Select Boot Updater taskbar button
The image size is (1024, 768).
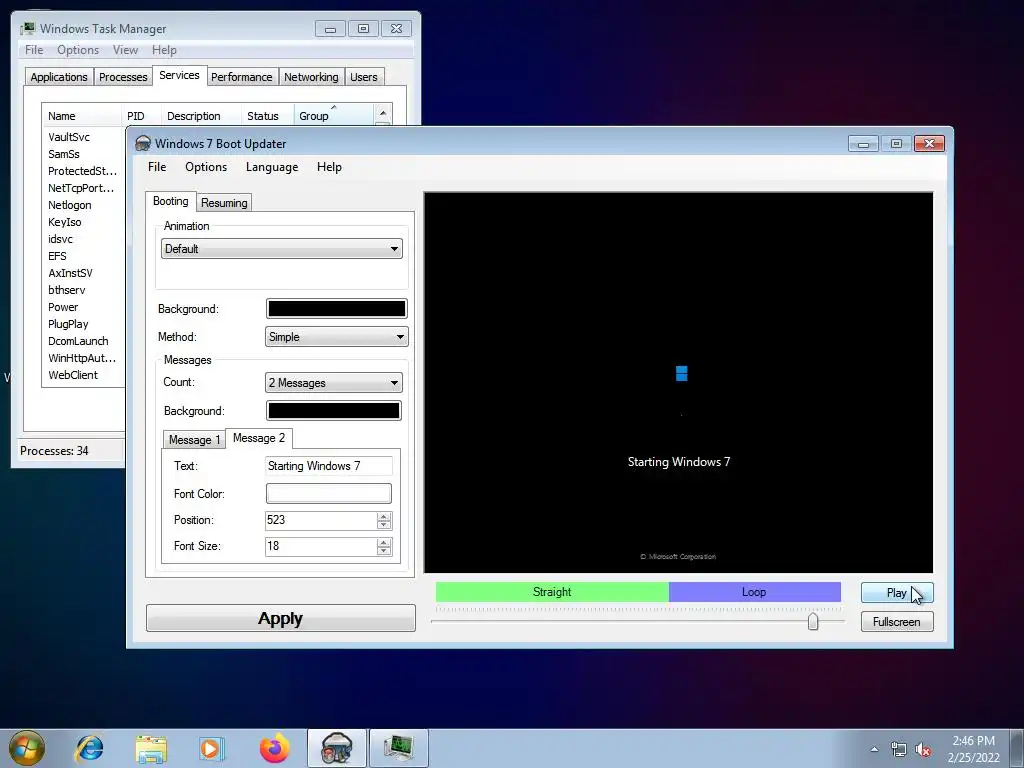coord(337,748)
